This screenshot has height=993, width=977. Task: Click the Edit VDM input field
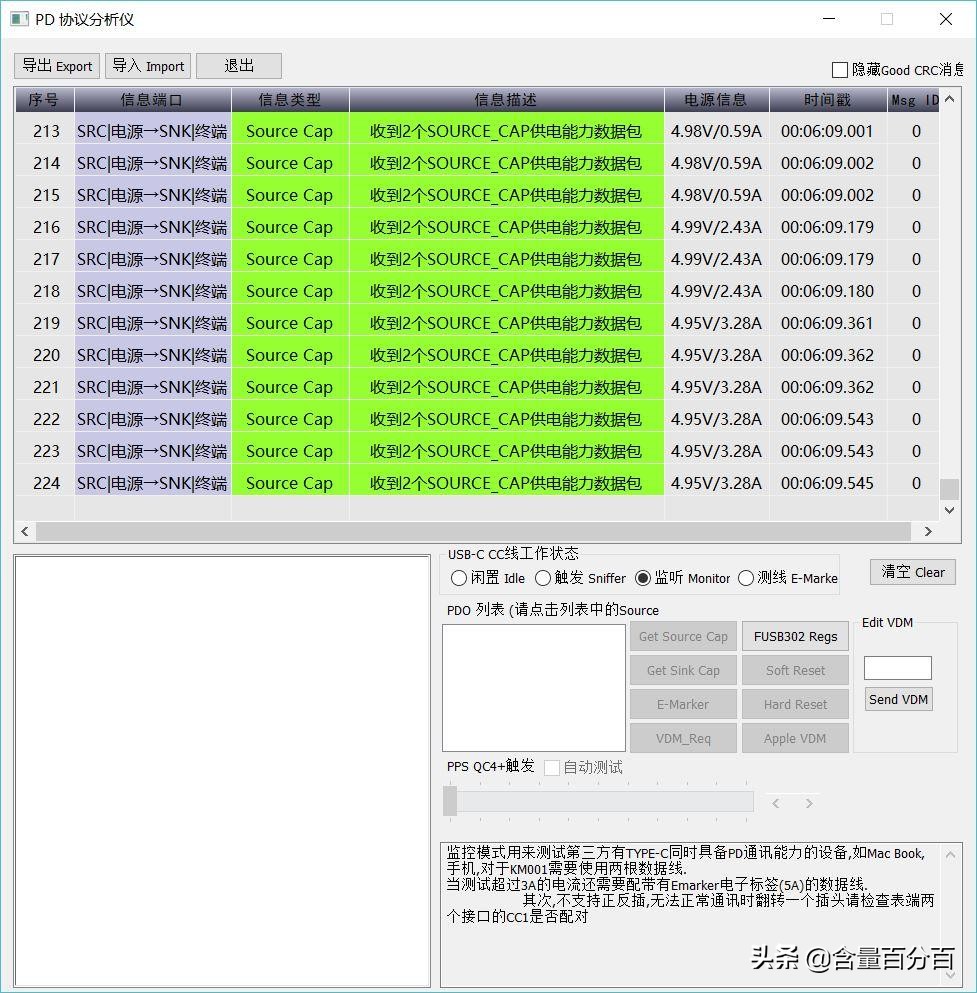point(896,667)
